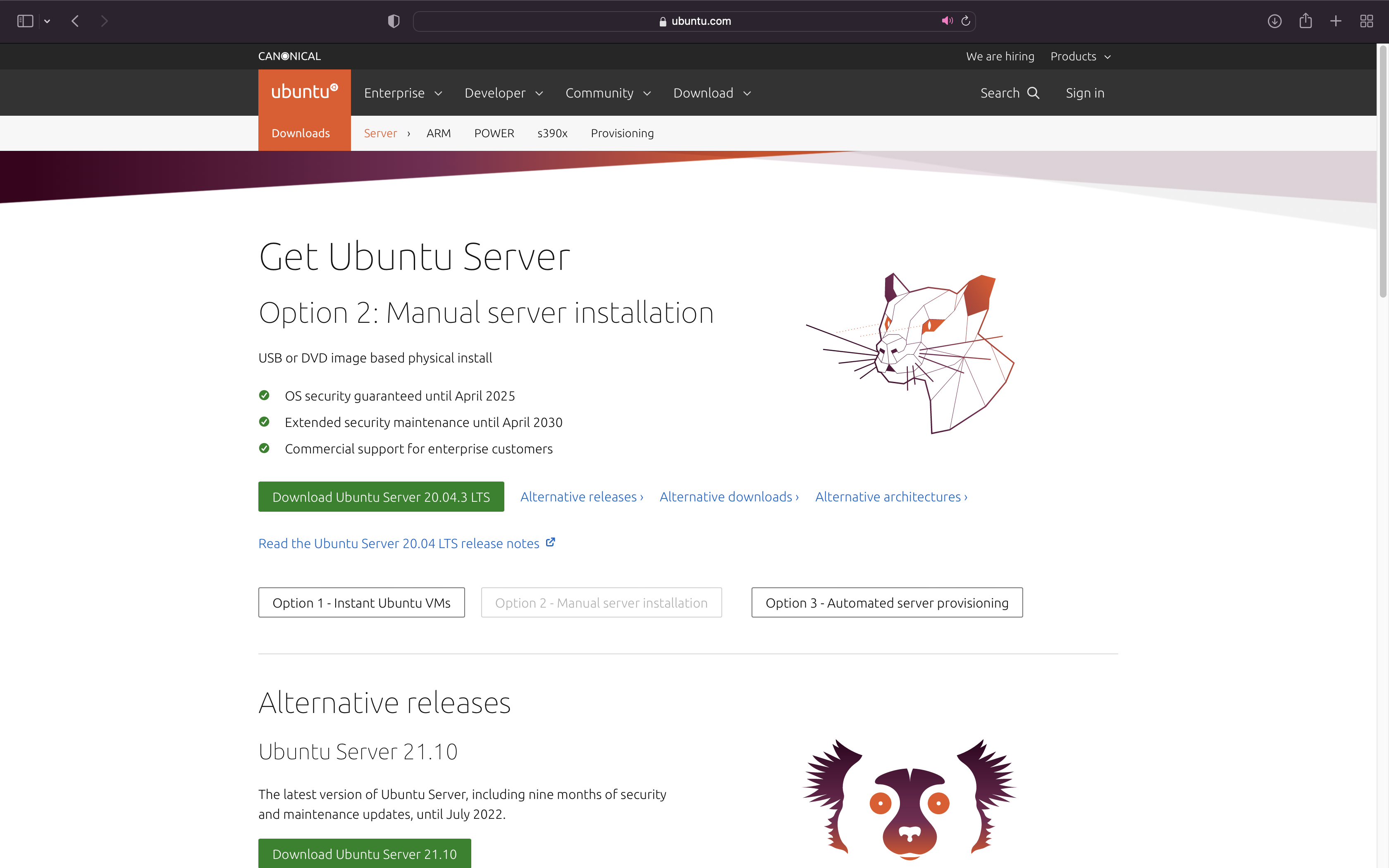1389x868 pixels.
Task: Expand the sidebar options chevron
Action: [x=47, y=21]
